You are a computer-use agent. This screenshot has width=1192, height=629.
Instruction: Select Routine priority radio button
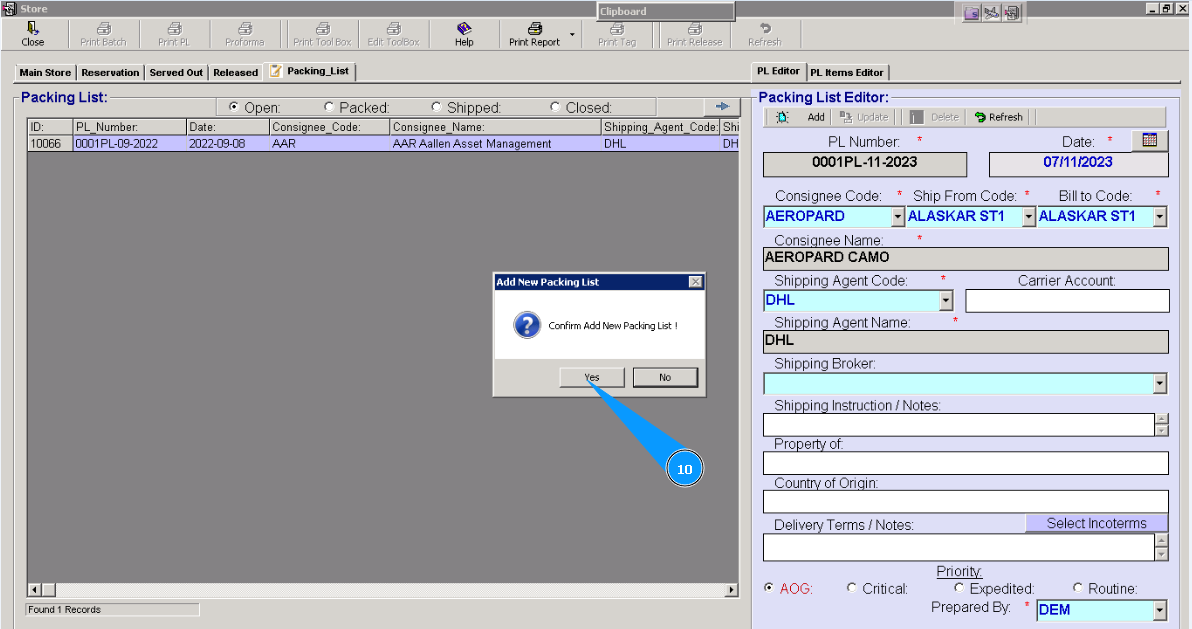coord(1077,588)
